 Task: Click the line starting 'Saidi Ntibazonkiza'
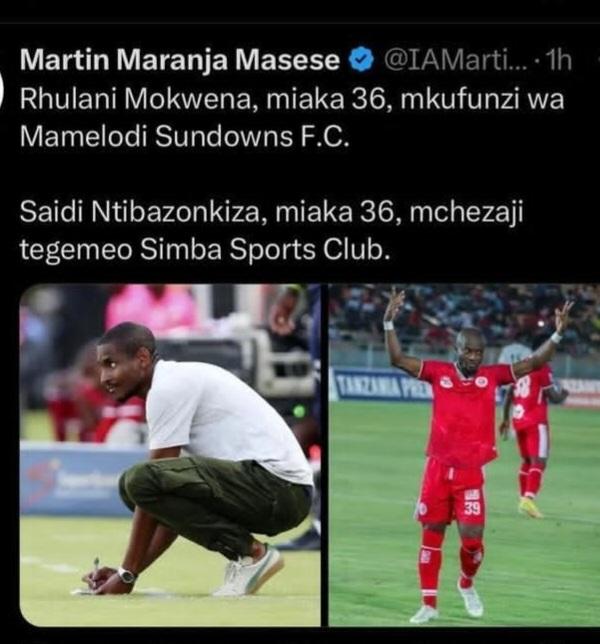(x=271, y=213)
